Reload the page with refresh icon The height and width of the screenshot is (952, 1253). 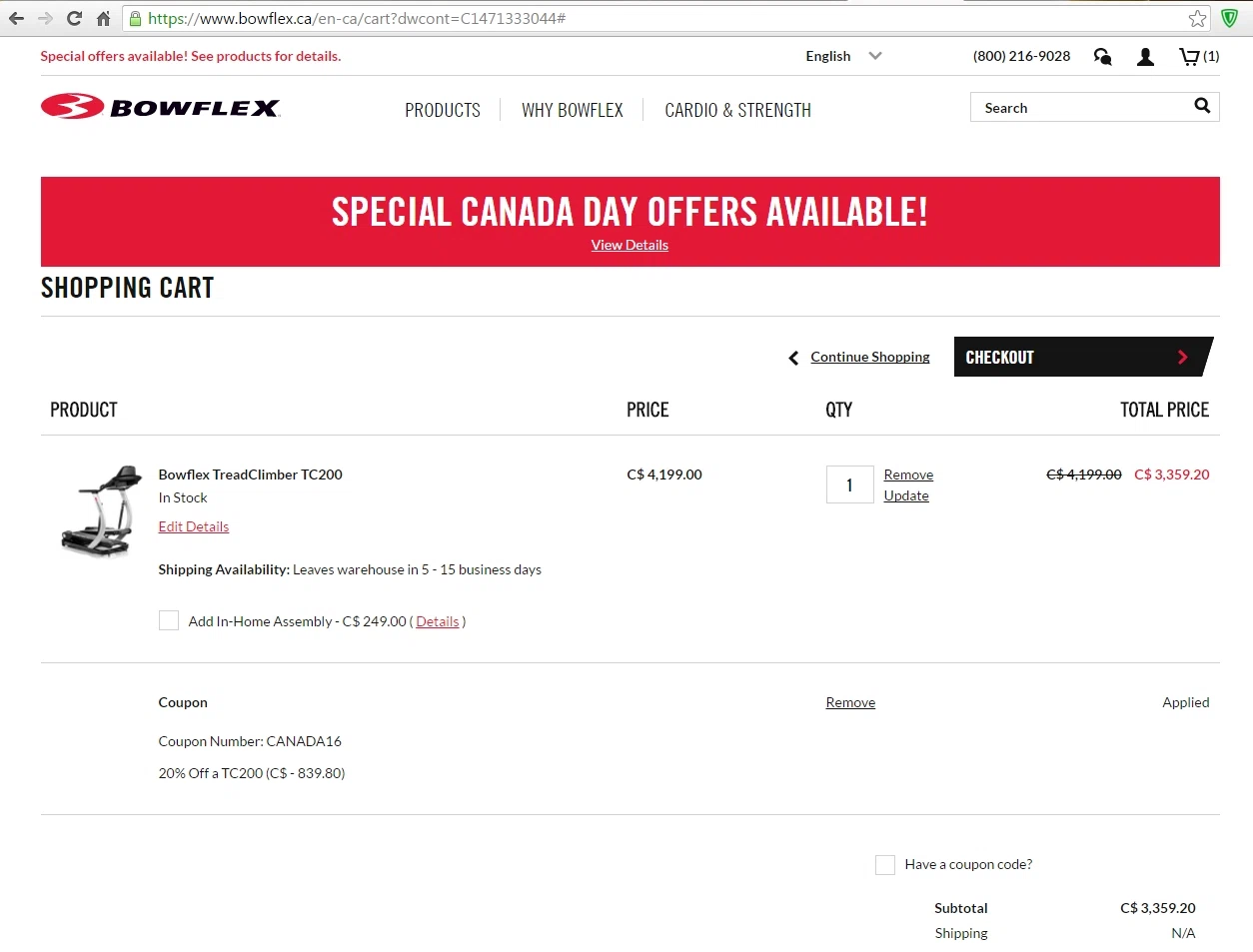(74, 18)
